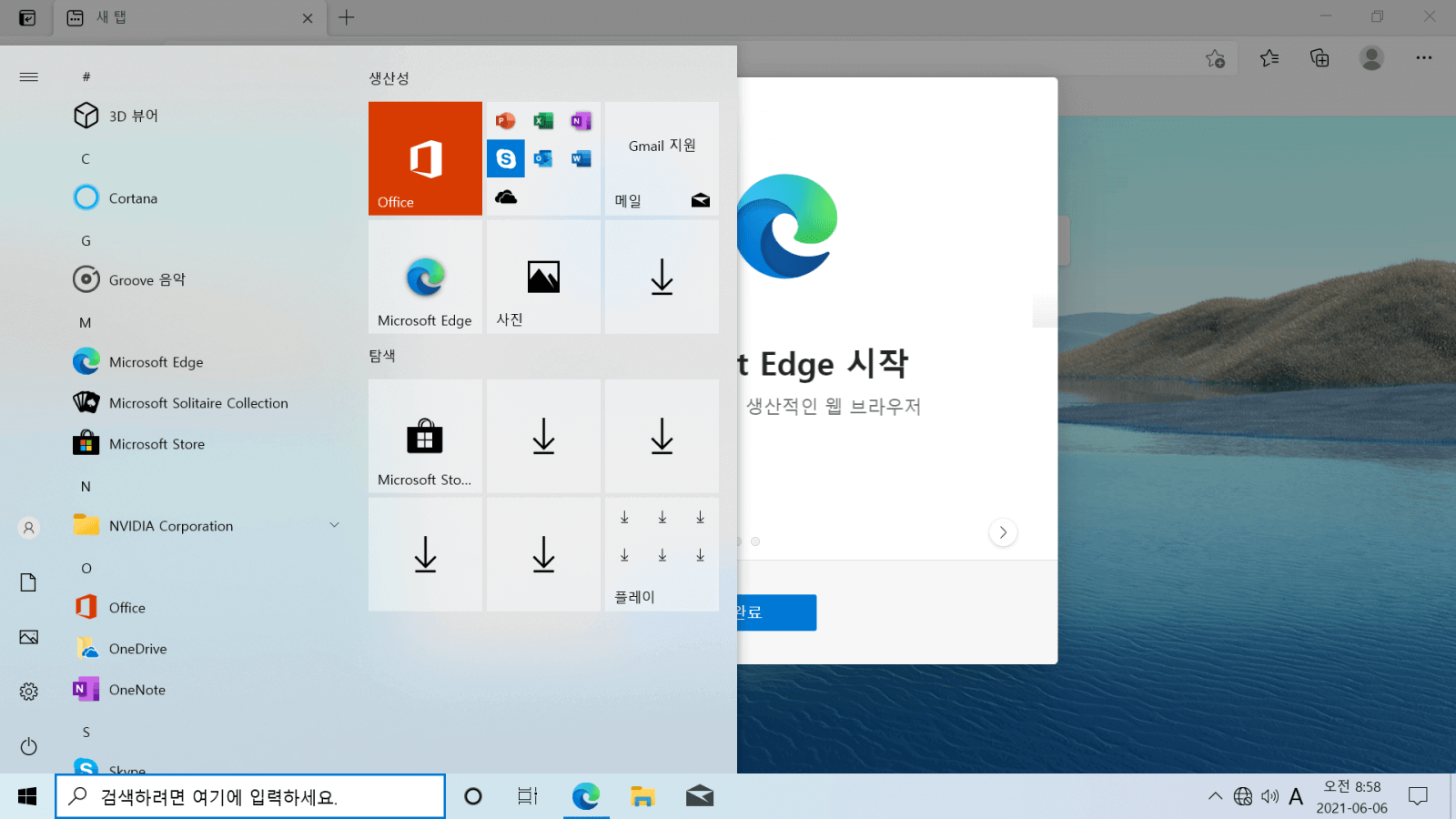This screenshot has height=819, width=1456.
Task: Open Documents from the Start sidebar
Action: pos(28,582)
